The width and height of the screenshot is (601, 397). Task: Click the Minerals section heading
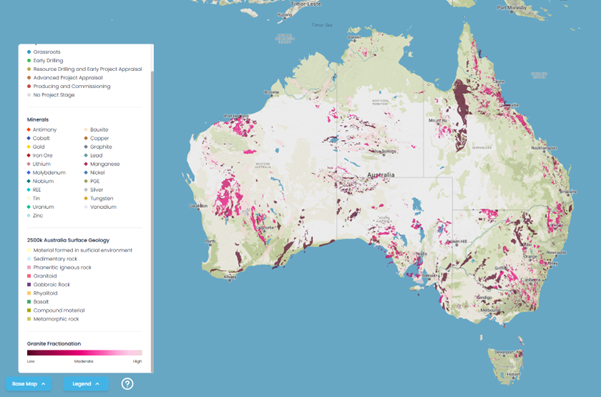[x=38, y=120]
